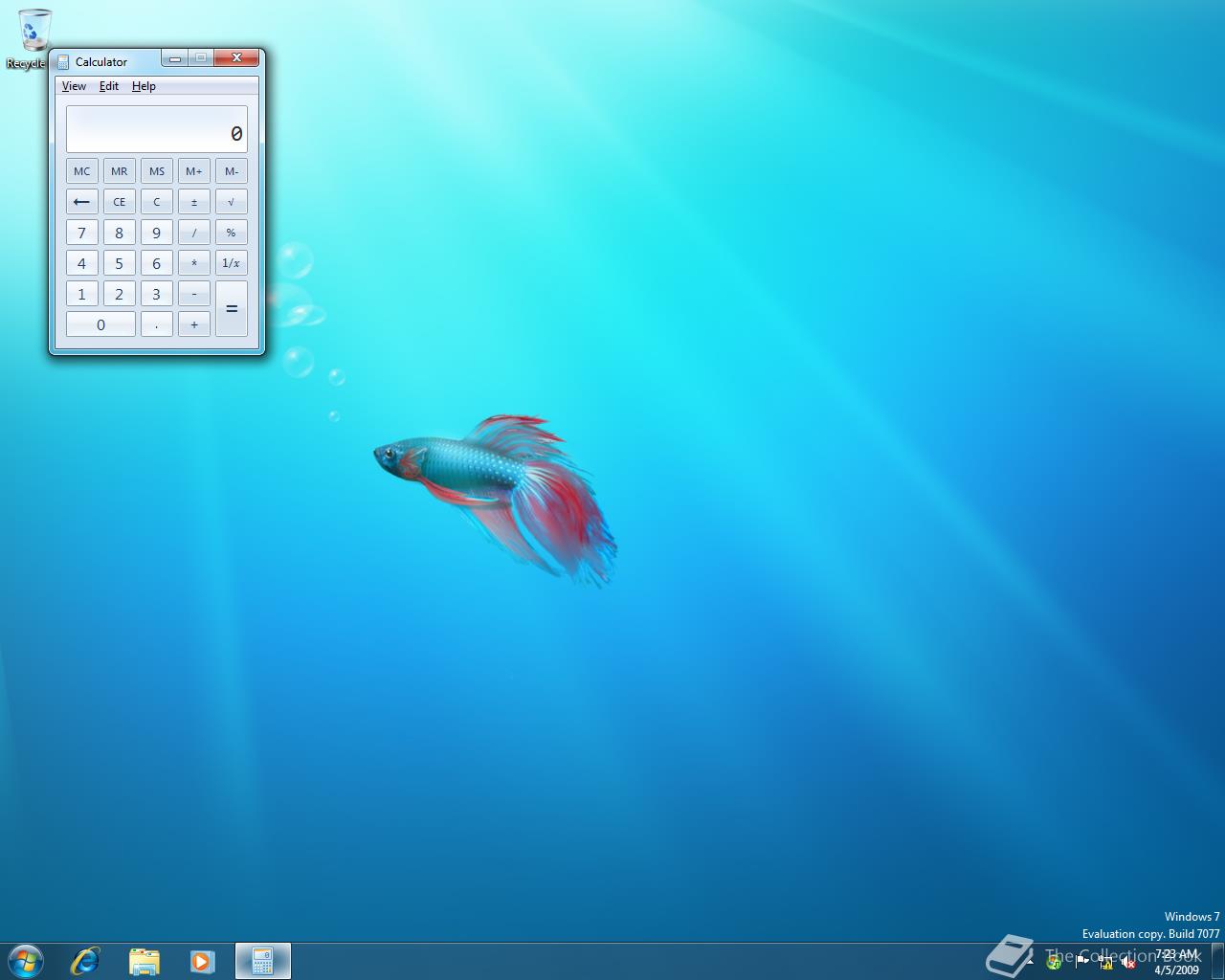
Task: Open Action Center flag tray icon
Action: 1081,962
